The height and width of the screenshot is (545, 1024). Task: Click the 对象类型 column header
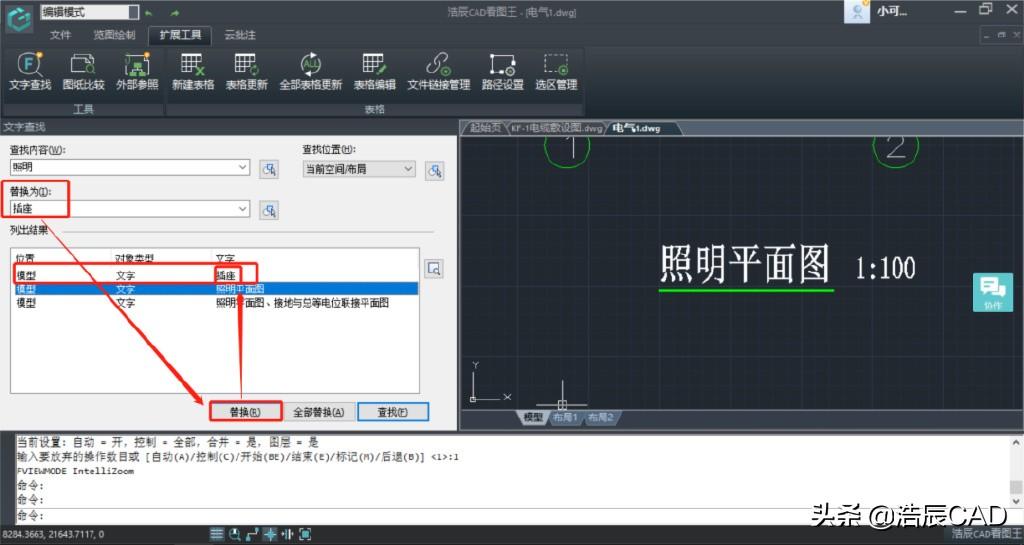(135, 258)
